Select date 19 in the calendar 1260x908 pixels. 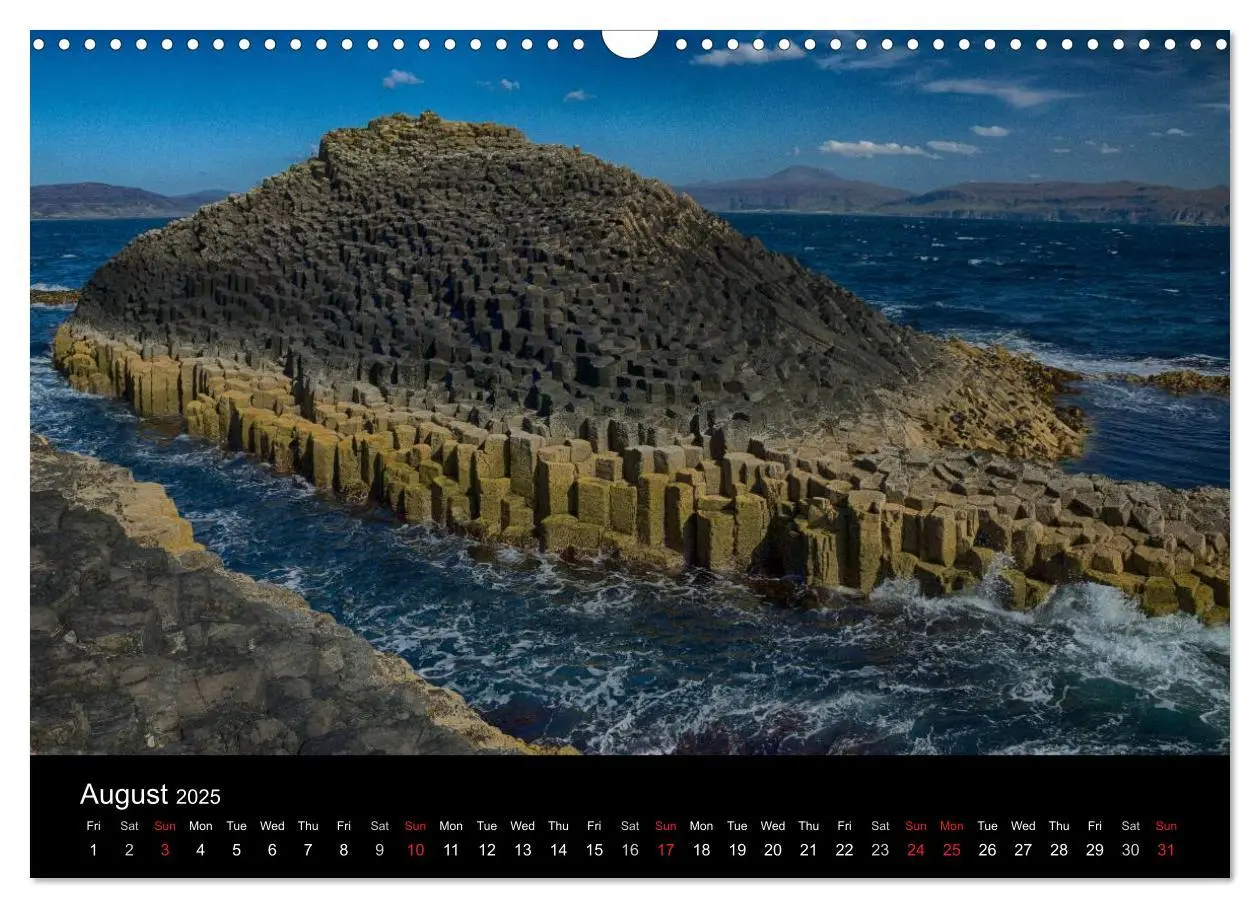737,850
